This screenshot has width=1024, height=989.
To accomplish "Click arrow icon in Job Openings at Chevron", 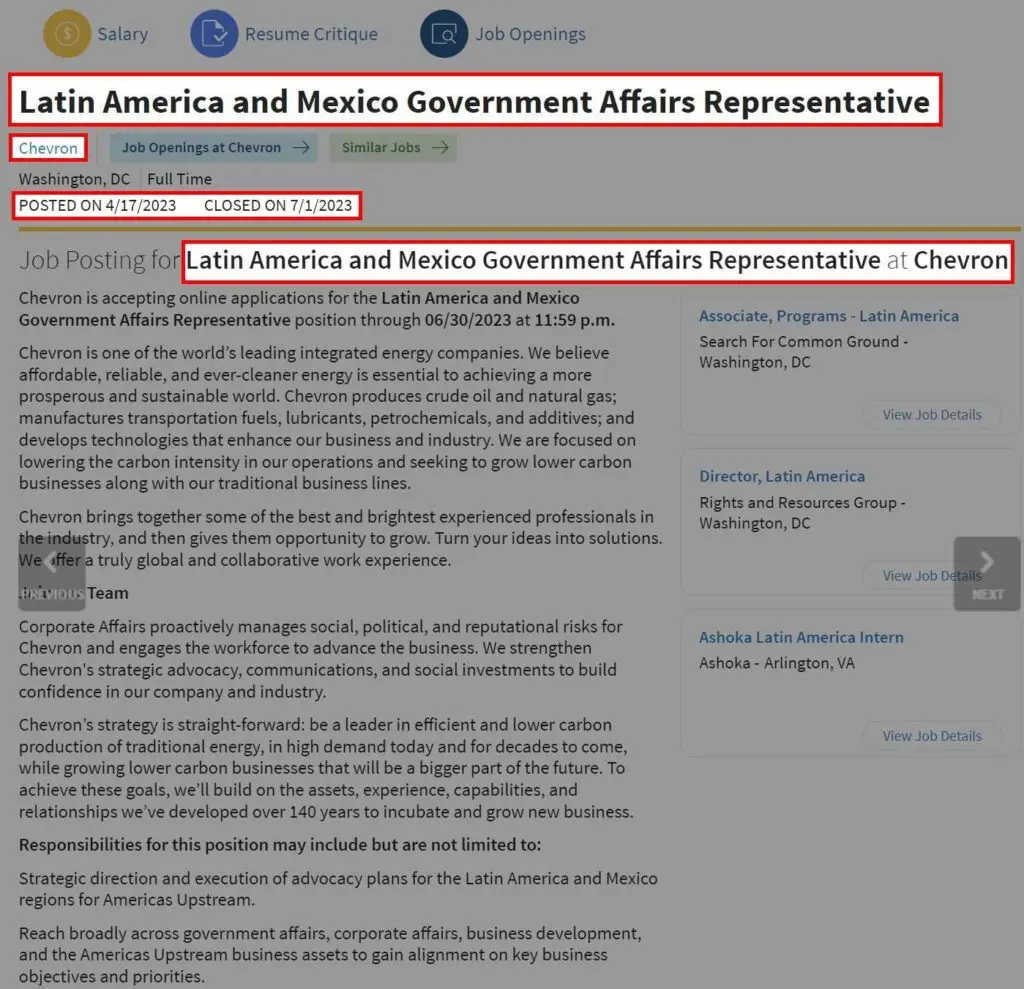I will pyautogui.click(x=301, y=148).
